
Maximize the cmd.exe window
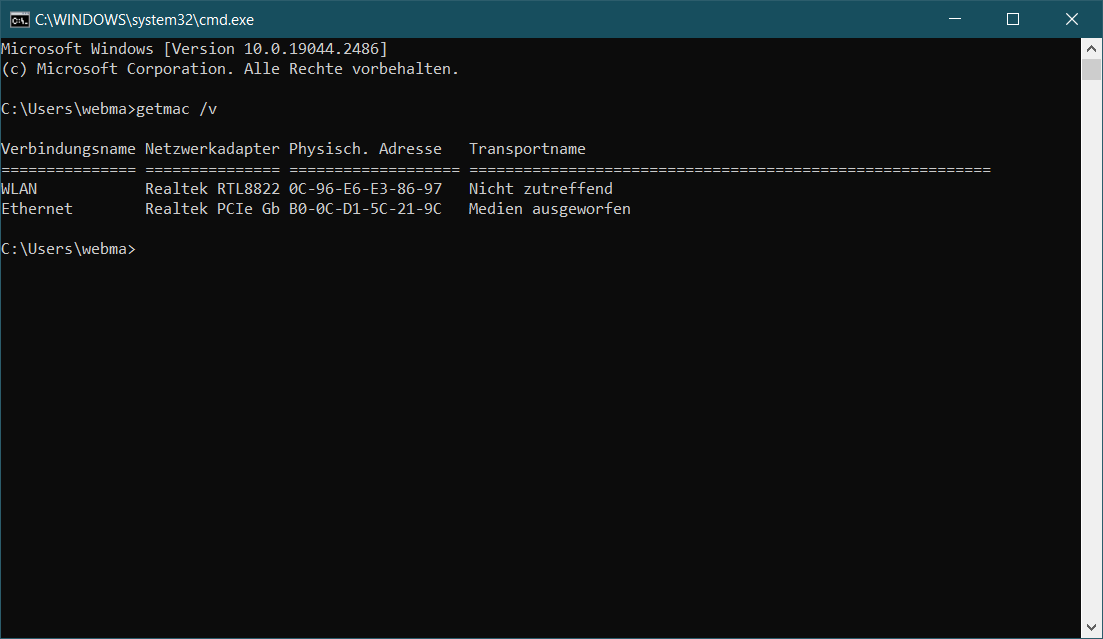pos(1012,19)
